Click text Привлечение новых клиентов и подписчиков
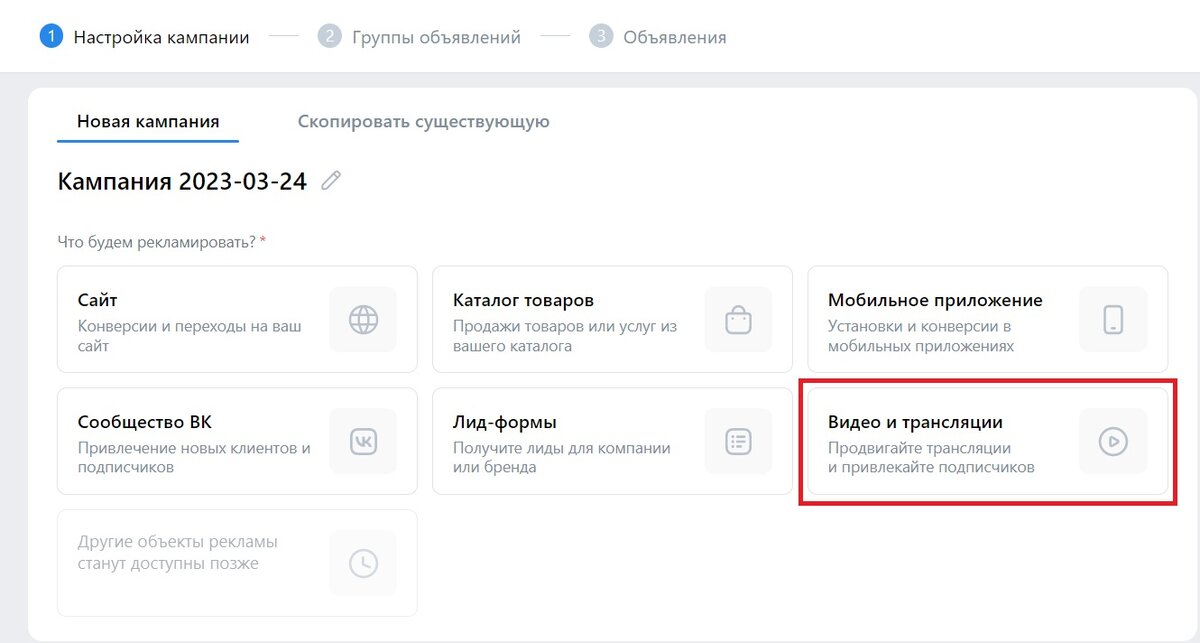 194,457
